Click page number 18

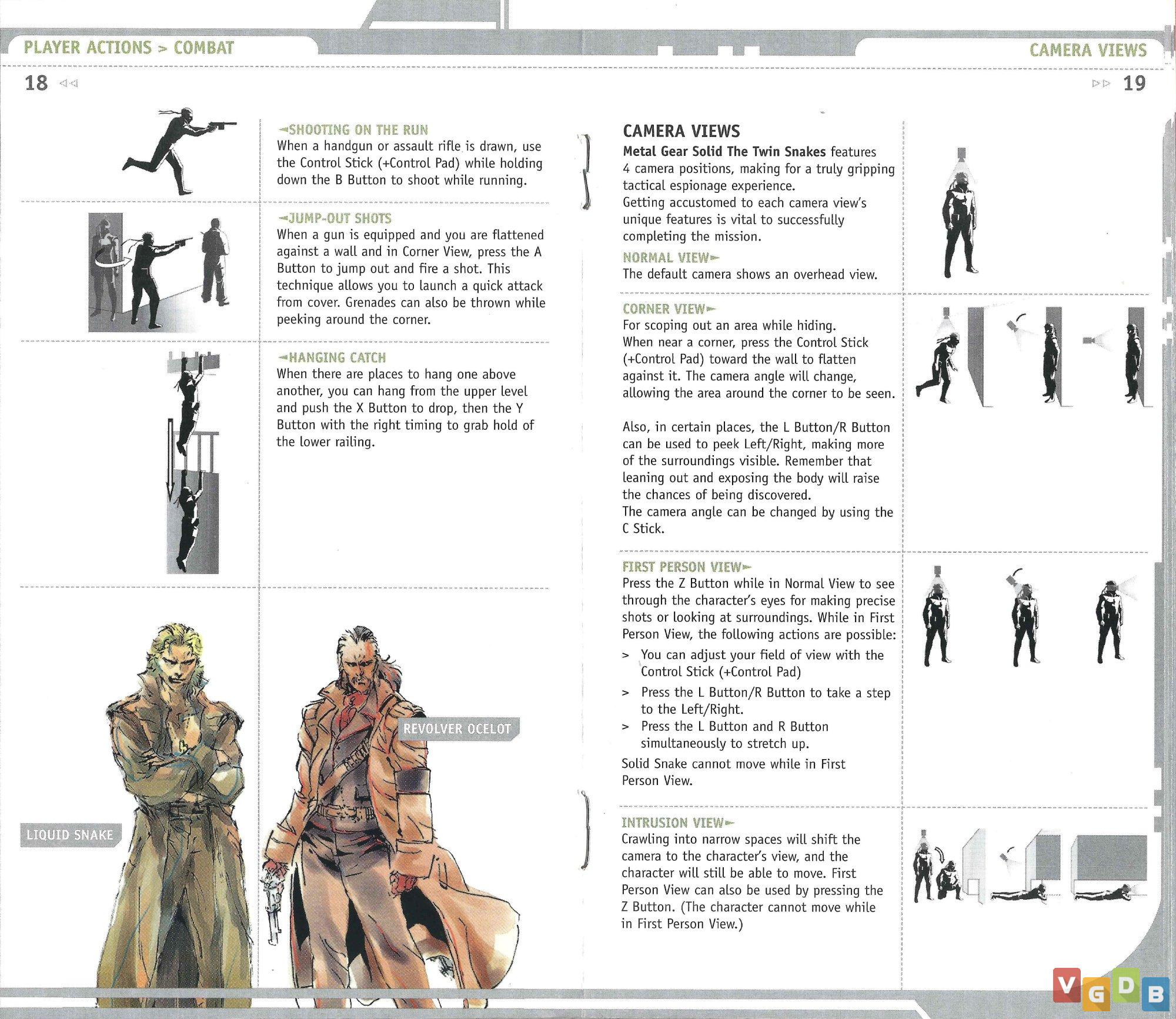(x=36, y=83)
